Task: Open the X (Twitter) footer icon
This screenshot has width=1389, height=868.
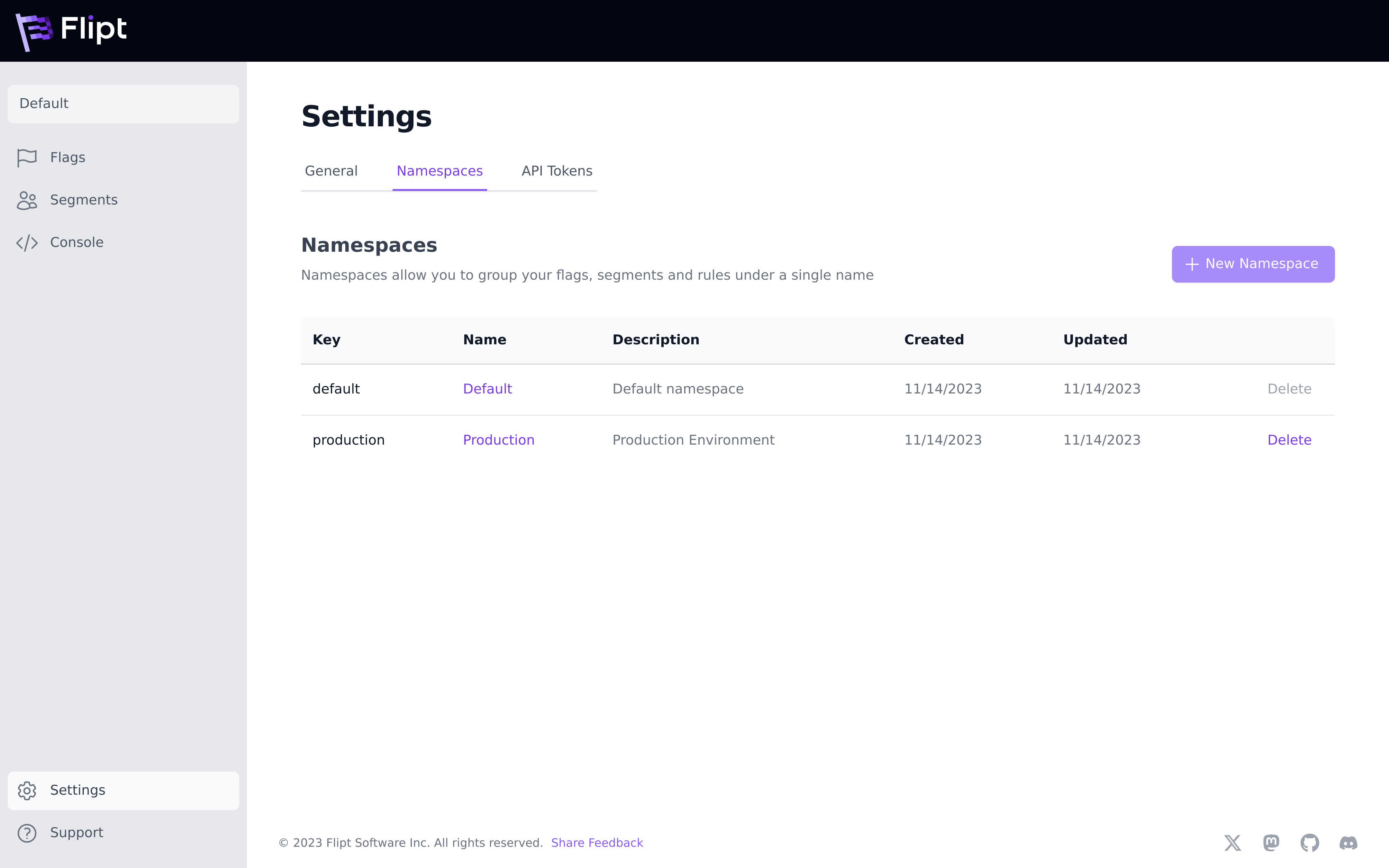Action: pyautogui.click(x=1232, y=843)
